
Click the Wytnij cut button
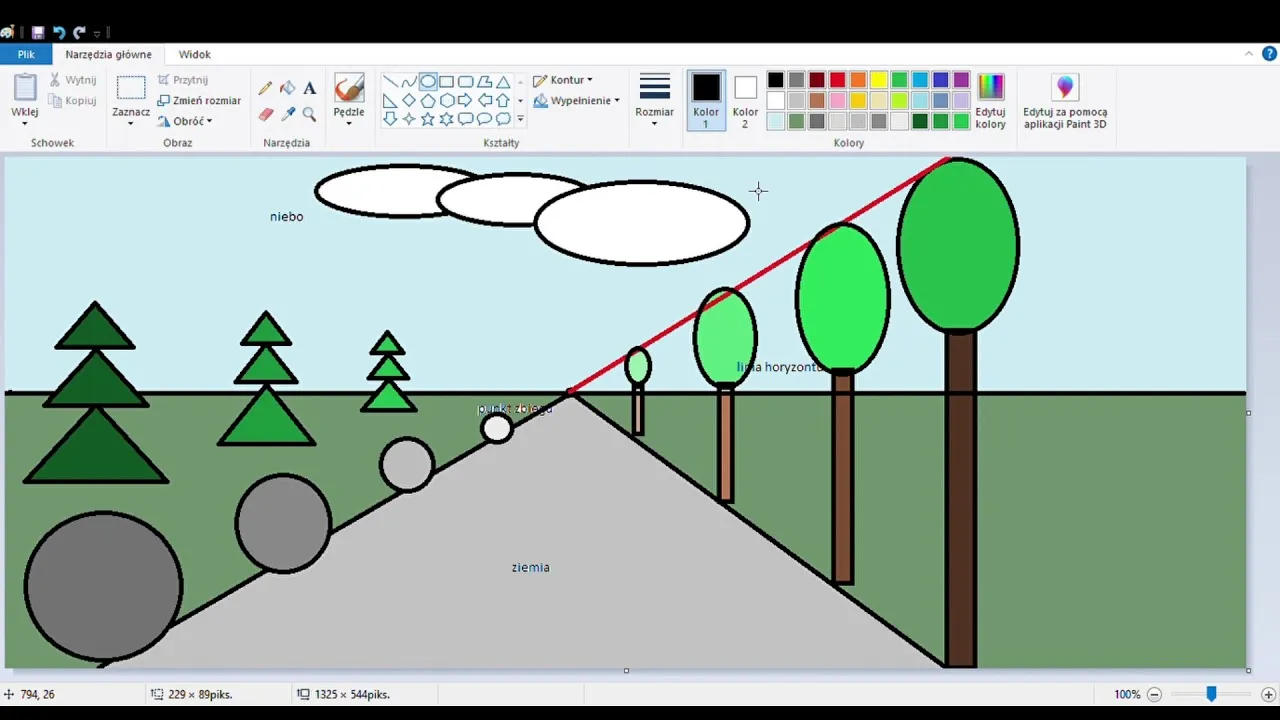(x=74, y=80)
